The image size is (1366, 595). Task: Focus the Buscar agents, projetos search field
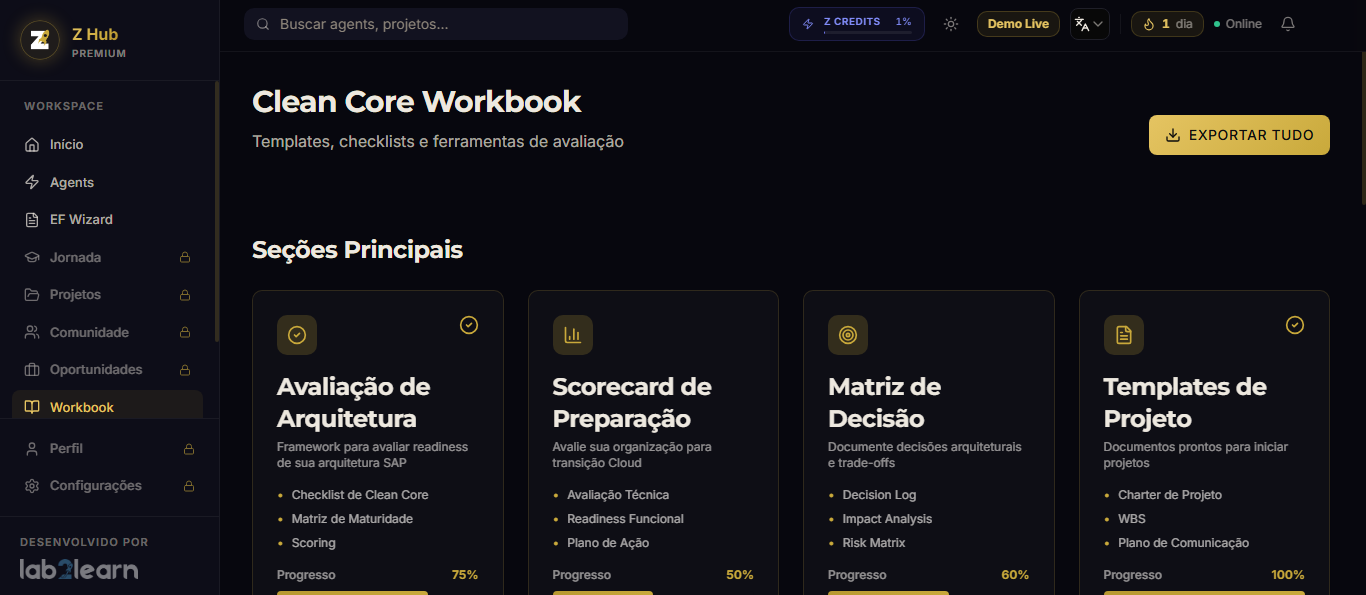[436, 24]
